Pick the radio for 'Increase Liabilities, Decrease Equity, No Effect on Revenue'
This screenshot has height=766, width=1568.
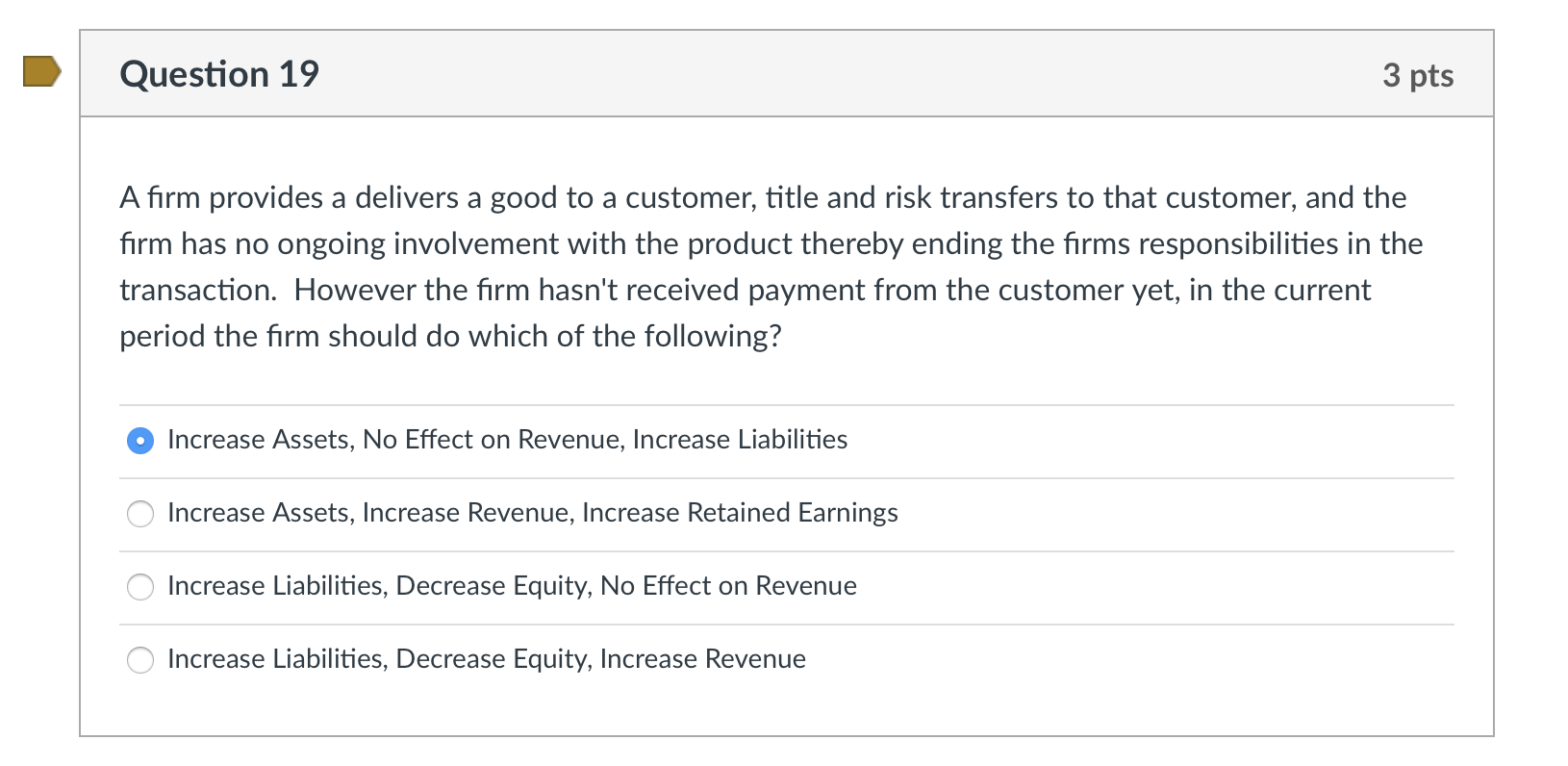[140, 587]
